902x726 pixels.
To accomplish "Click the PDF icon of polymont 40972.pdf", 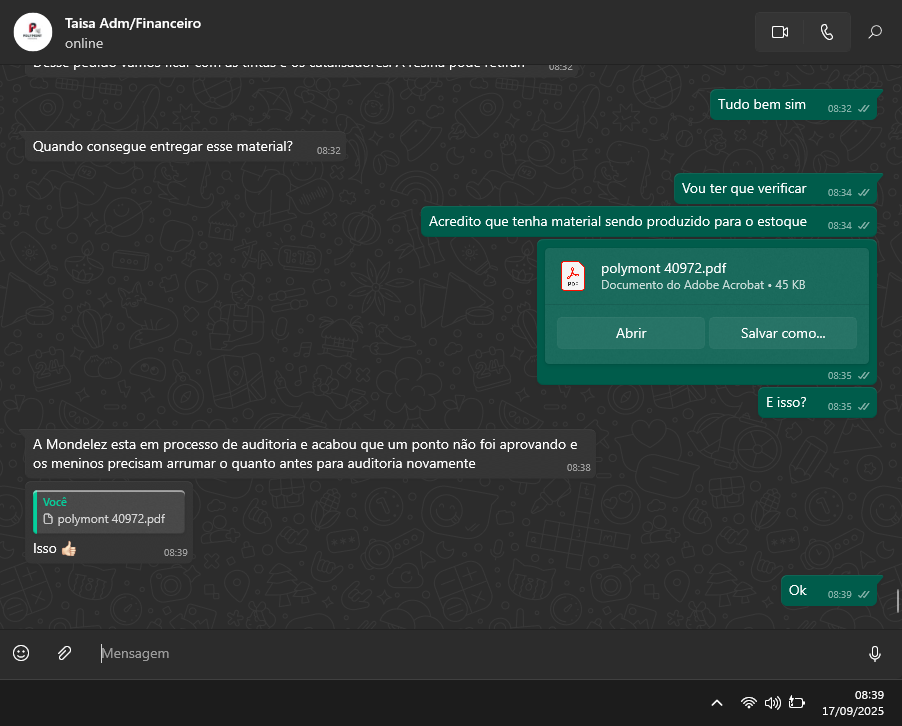I will click(572, 276).
